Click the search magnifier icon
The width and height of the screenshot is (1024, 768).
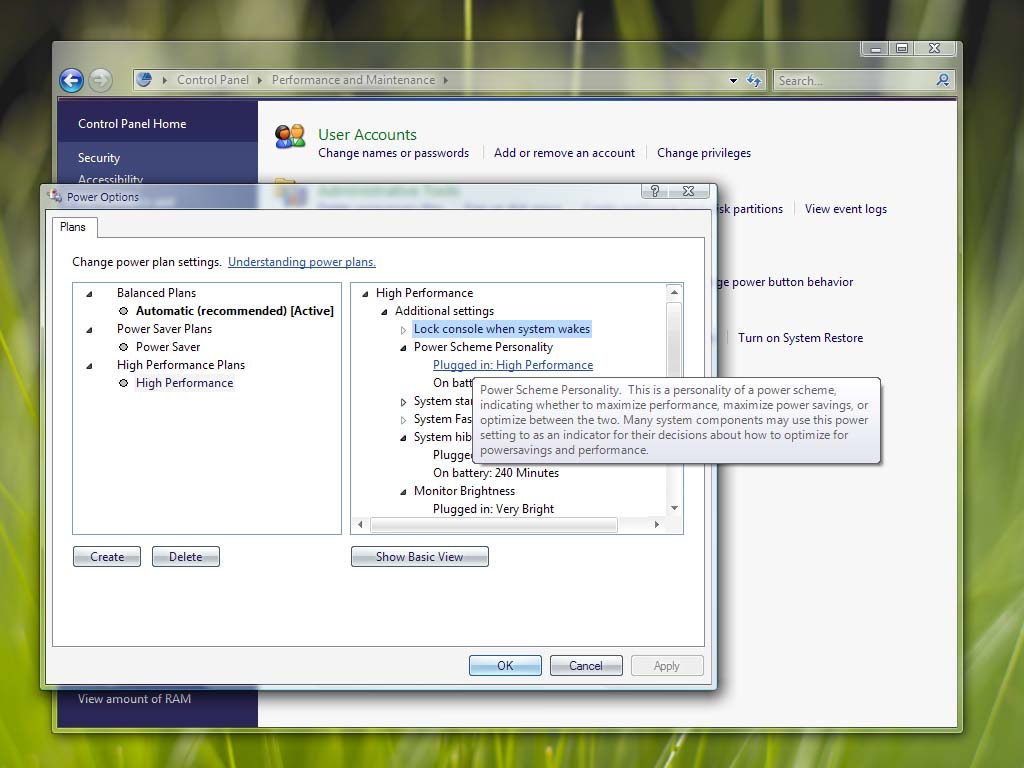coord(942,80)
